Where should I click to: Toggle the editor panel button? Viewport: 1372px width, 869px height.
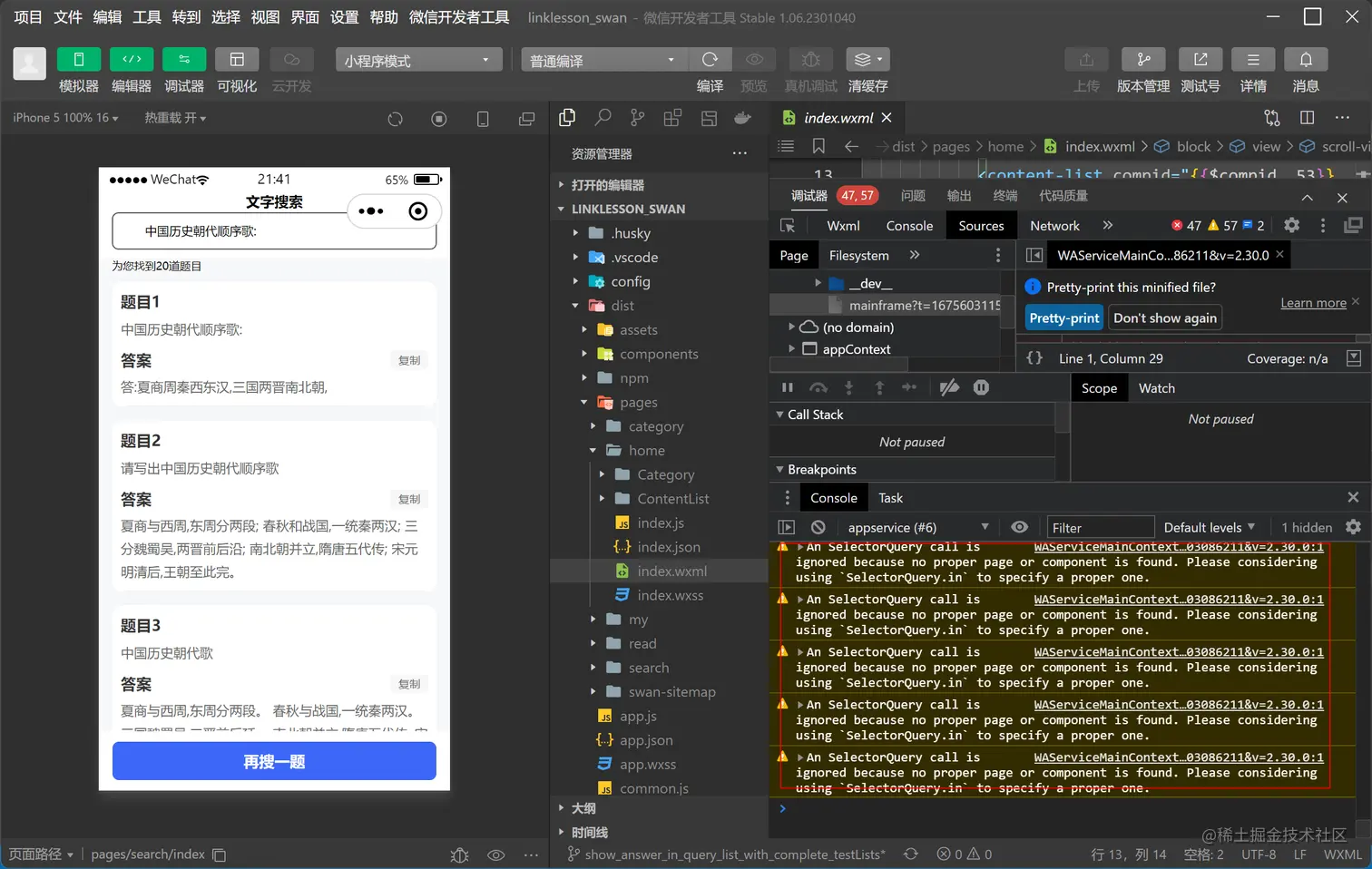pos(132,59)
